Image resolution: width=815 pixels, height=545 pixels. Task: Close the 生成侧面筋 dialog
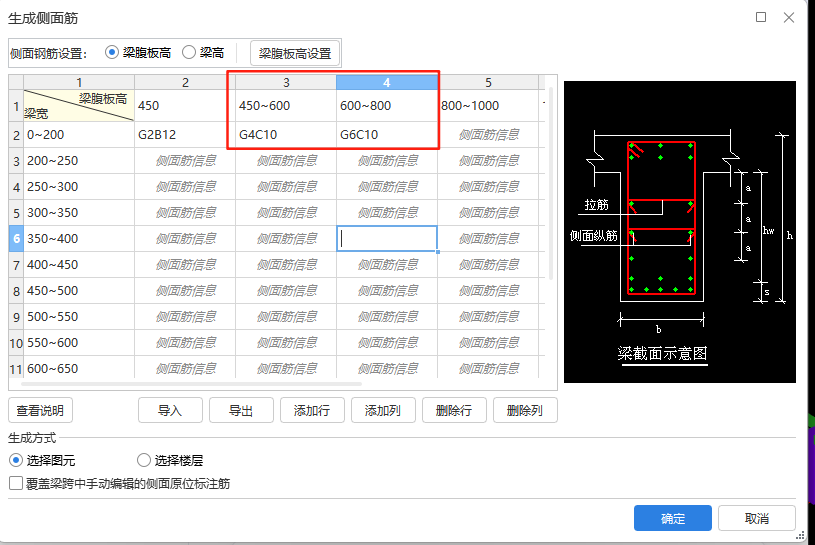789,17
